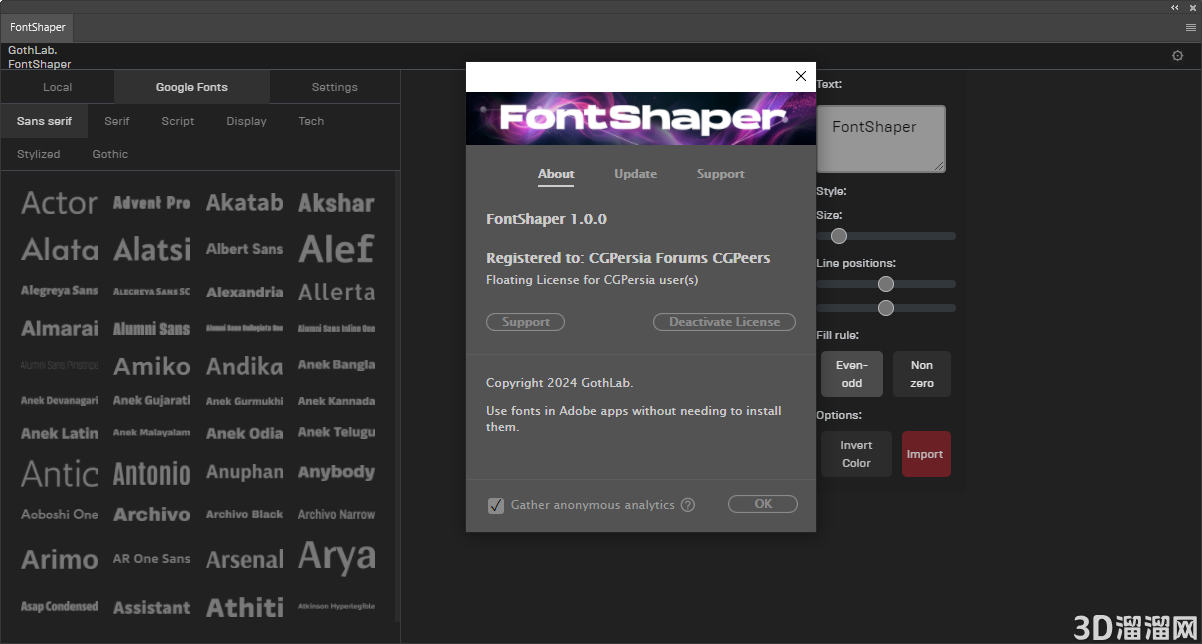Viewport: 1202px width, 644px height.
Task: Open the Settings tab
Action: (x=334, y=86)
